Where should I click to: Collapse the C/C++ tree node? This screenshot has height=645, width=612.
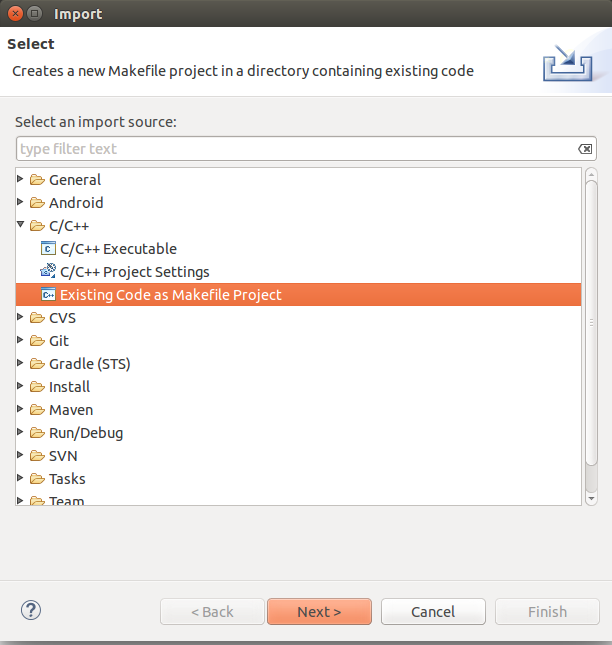pos(21,225)
